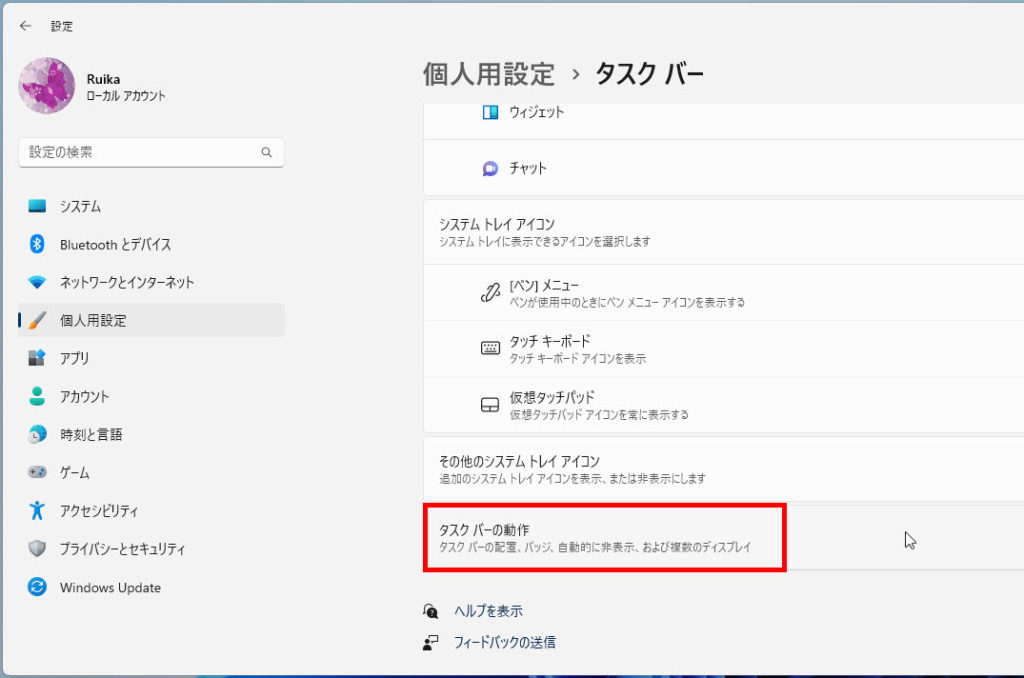Click the magnifier icon in the search box
This screenshot has height=678, width=1024.
[x=266, y=153]
